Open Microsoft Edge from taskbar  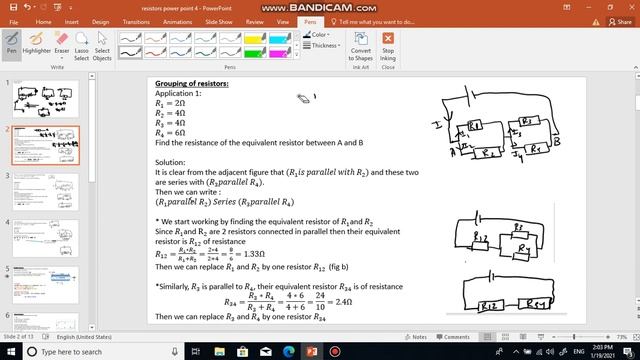tap(289, 351)
